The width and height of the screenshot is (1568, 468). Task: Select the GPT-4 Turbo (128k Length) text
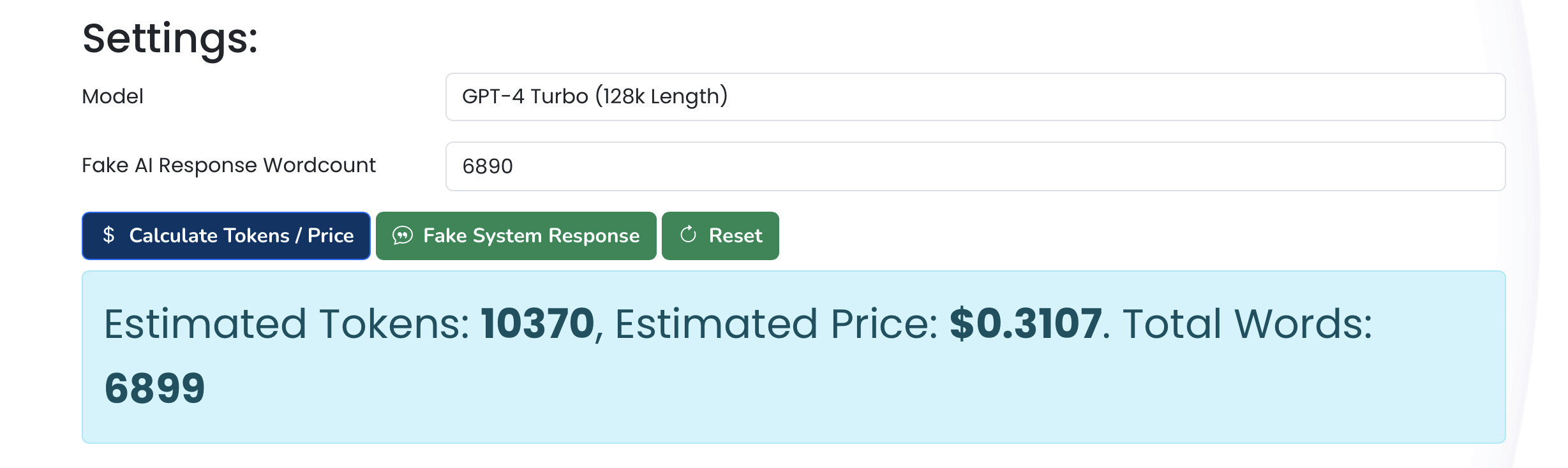tap(595, 96)
